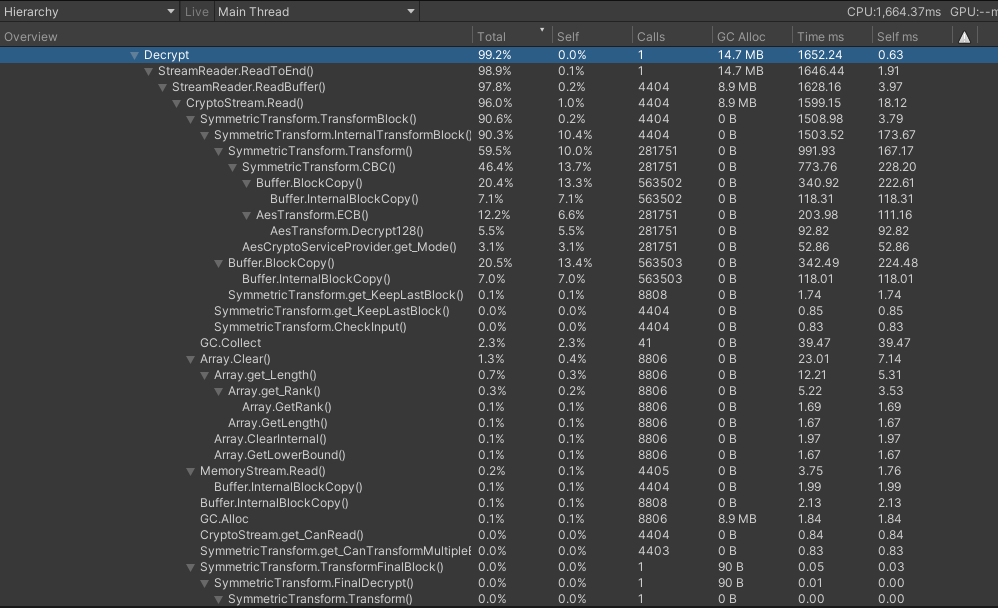Viewport: 998px width, 608px height.
Task: Collapse SymmetricTransform.FinalDecrypt() node
Action: coord(204,583)
